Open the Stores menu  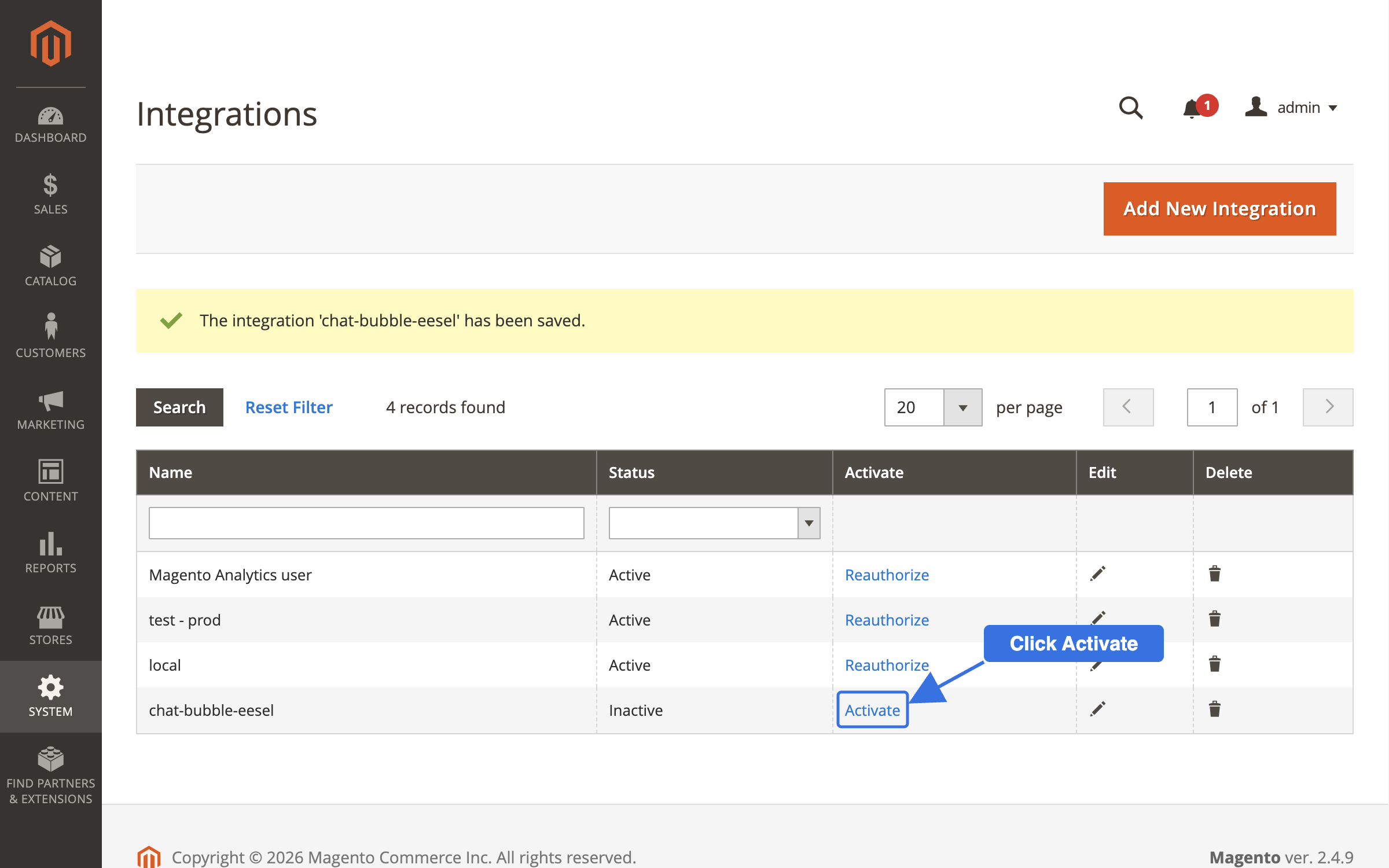(51, 625)
